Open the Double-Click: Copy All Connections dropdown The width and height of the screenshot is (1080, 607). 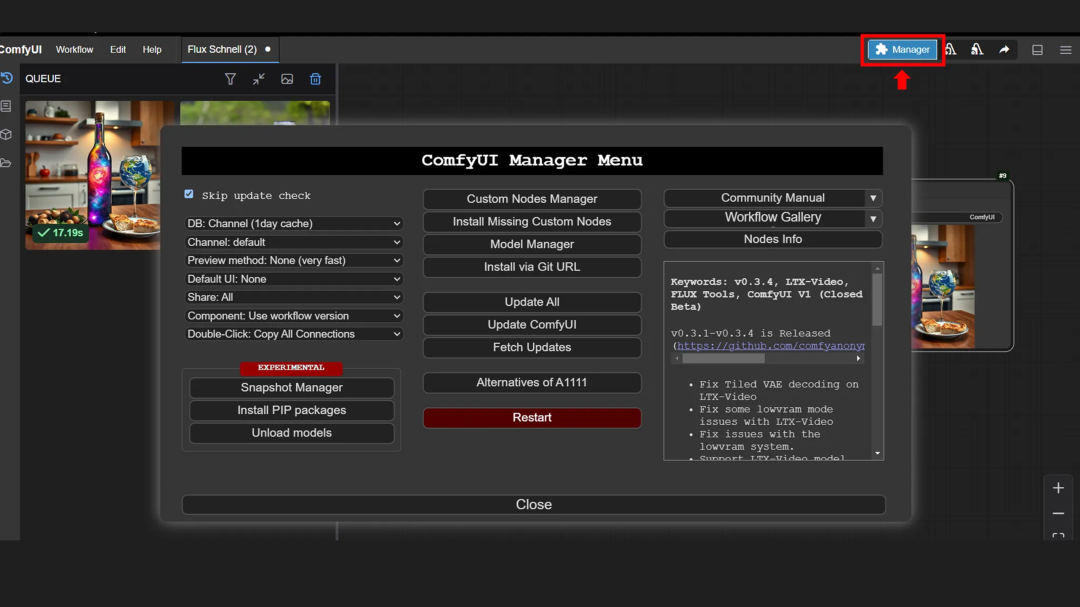(x=293, y=333)
